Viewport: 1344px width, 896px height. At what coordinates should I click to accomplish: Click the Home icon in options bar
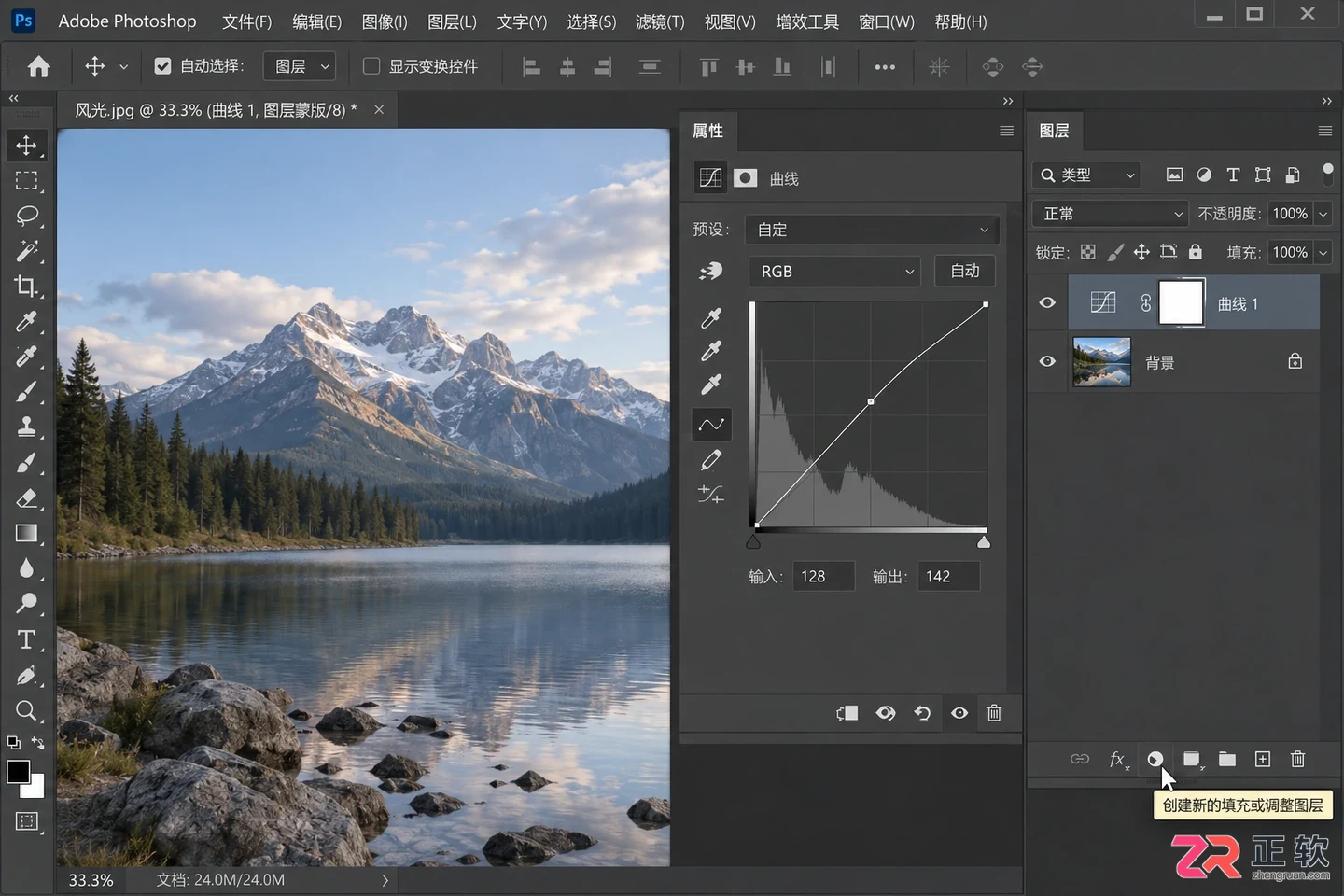coord(39,66)
